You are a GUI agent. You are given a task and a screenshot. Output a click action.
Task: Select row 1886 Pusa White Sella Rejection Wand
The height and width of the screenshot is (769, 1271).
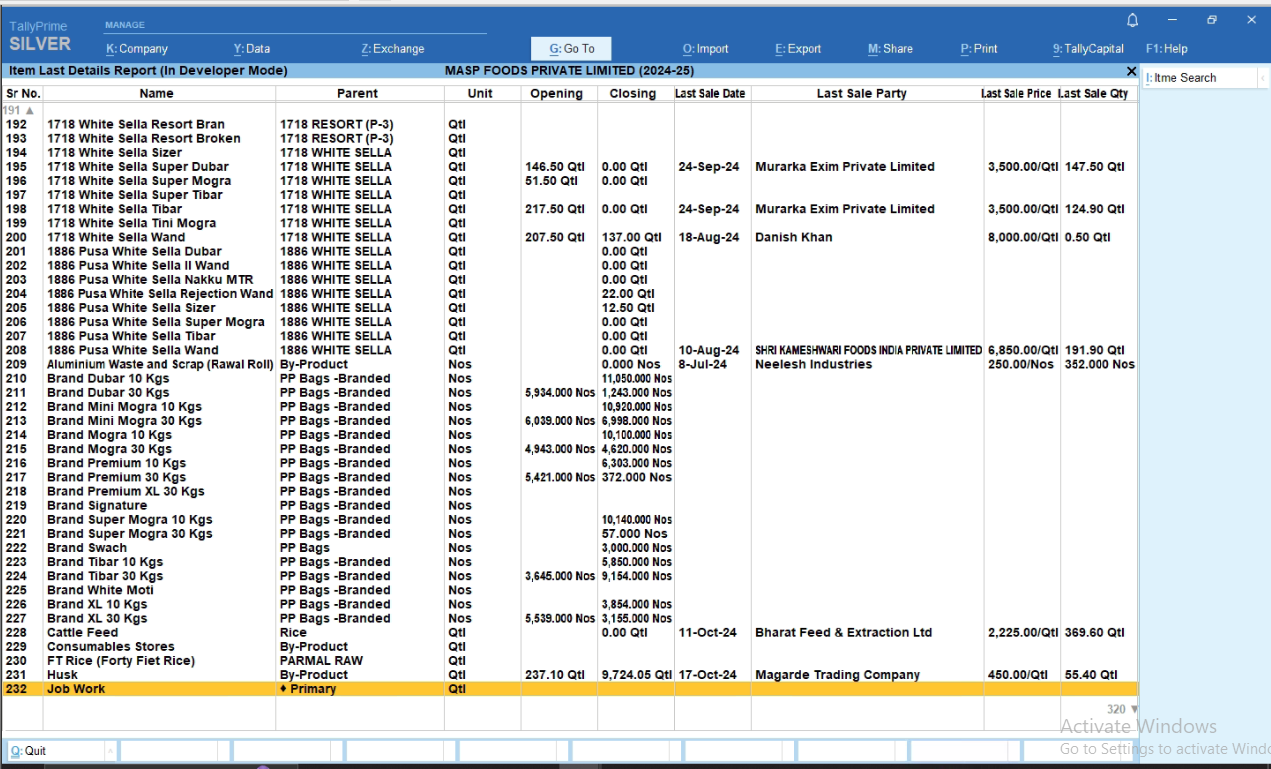pos(570,294)
